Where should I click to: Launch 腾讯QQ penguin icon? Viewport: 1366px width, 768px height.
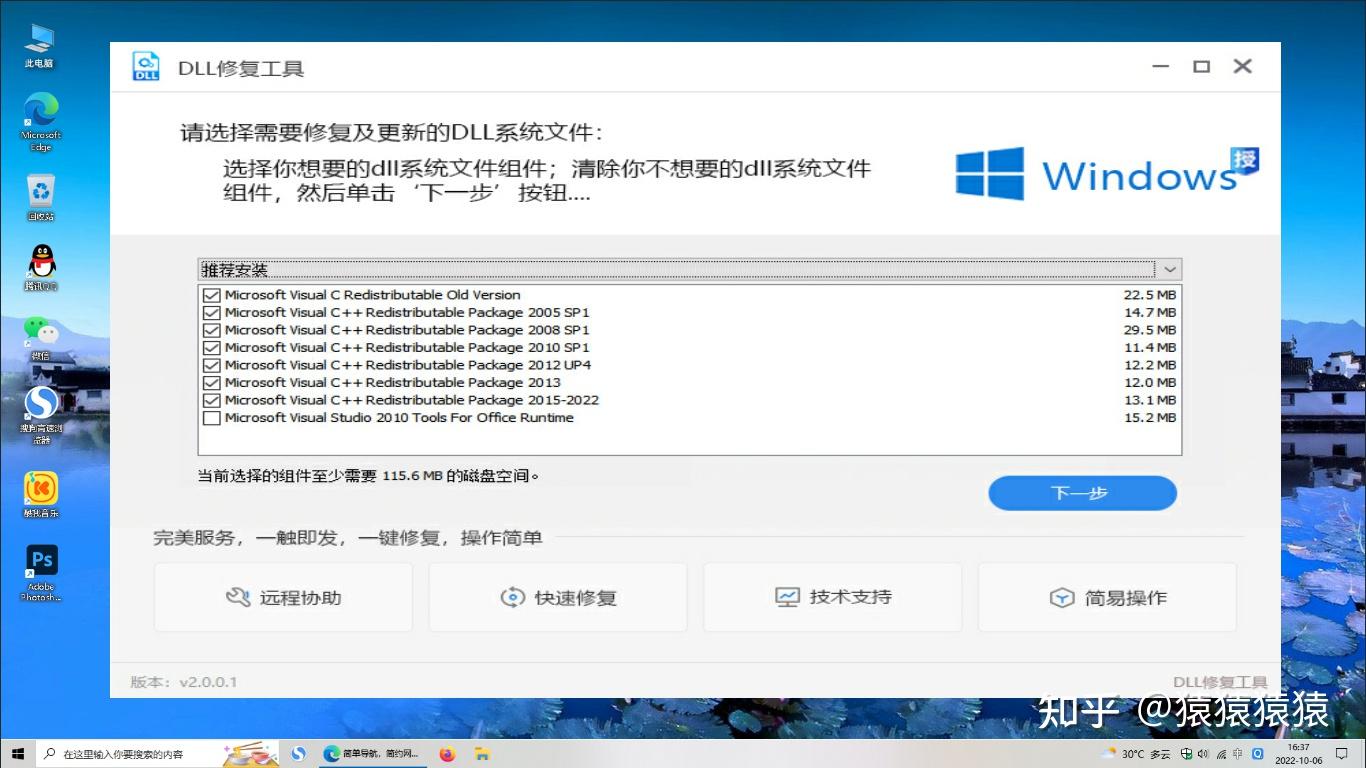[40, 268]
